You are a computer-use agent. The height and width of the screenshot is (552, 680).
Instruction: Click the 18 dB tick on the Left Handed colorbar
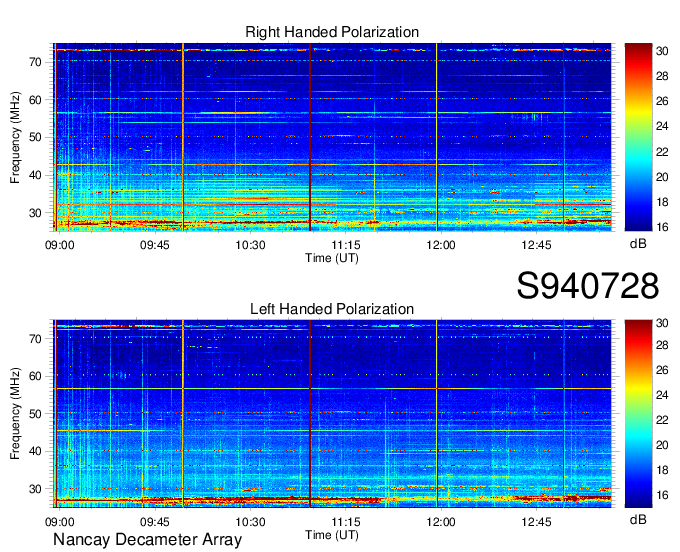[662, 470]
